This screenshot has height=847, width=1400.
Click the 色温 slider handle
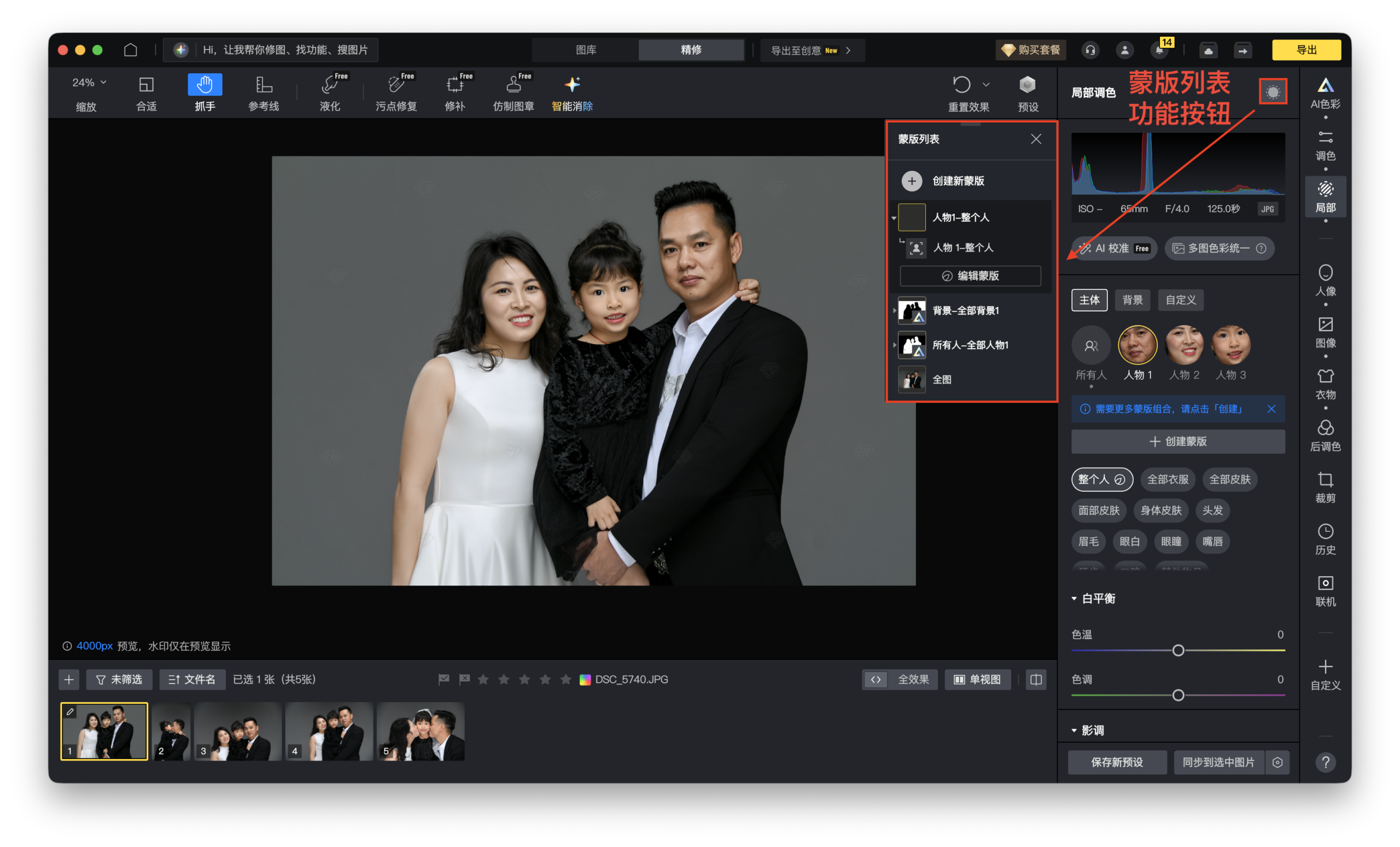[x=1178, y=651]
